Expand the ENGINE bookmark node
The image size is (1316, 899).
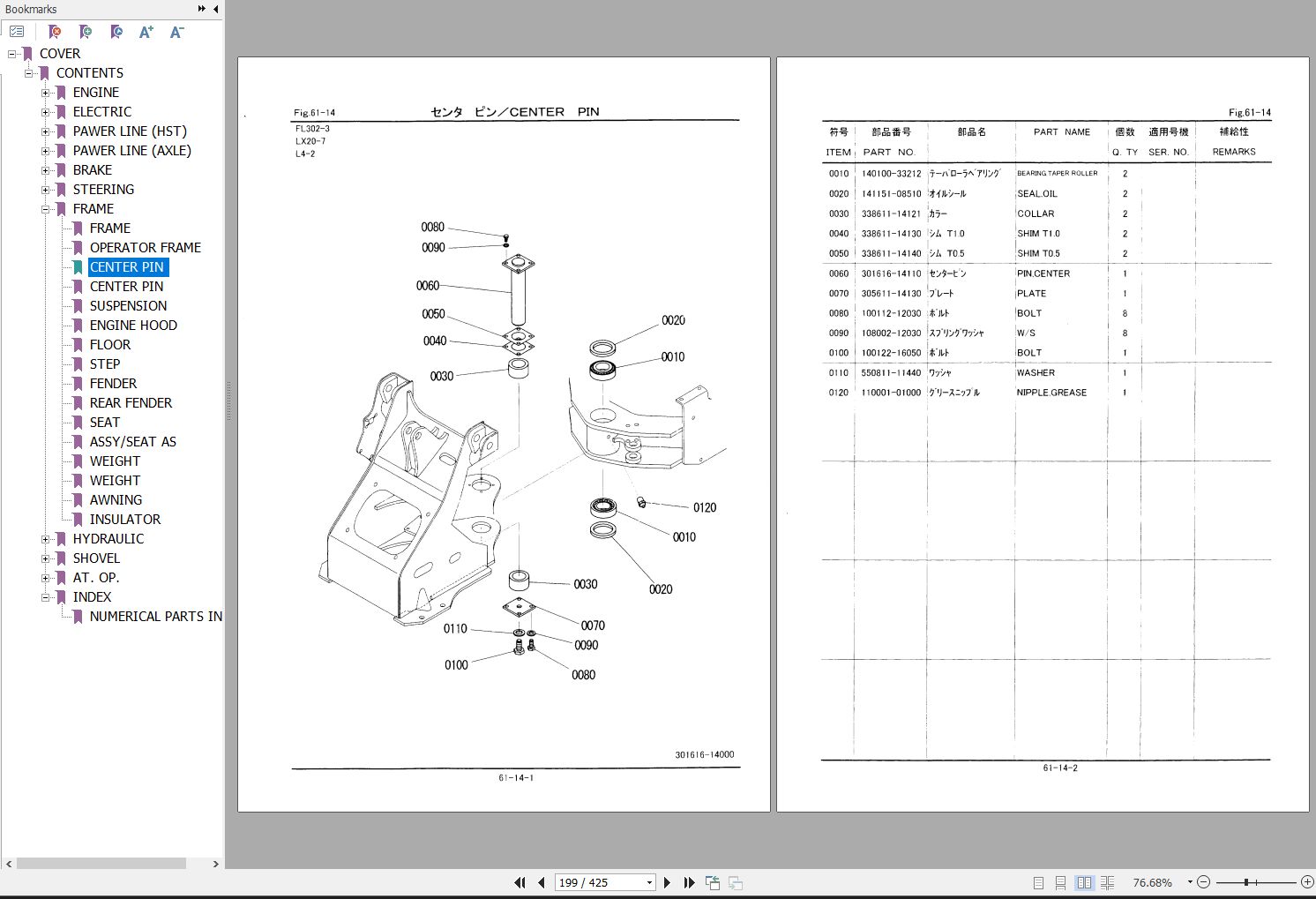(46, 92)
